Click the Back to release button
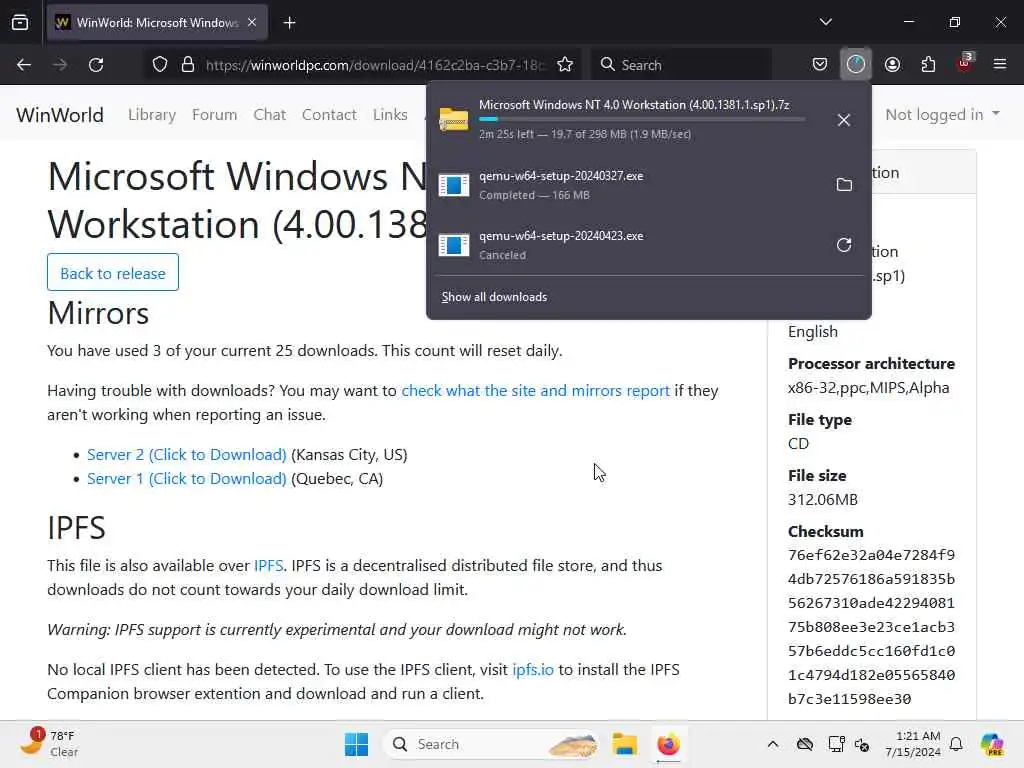Image resolution: width=1024 pixels, height=768 pixels. pos(113,272)
